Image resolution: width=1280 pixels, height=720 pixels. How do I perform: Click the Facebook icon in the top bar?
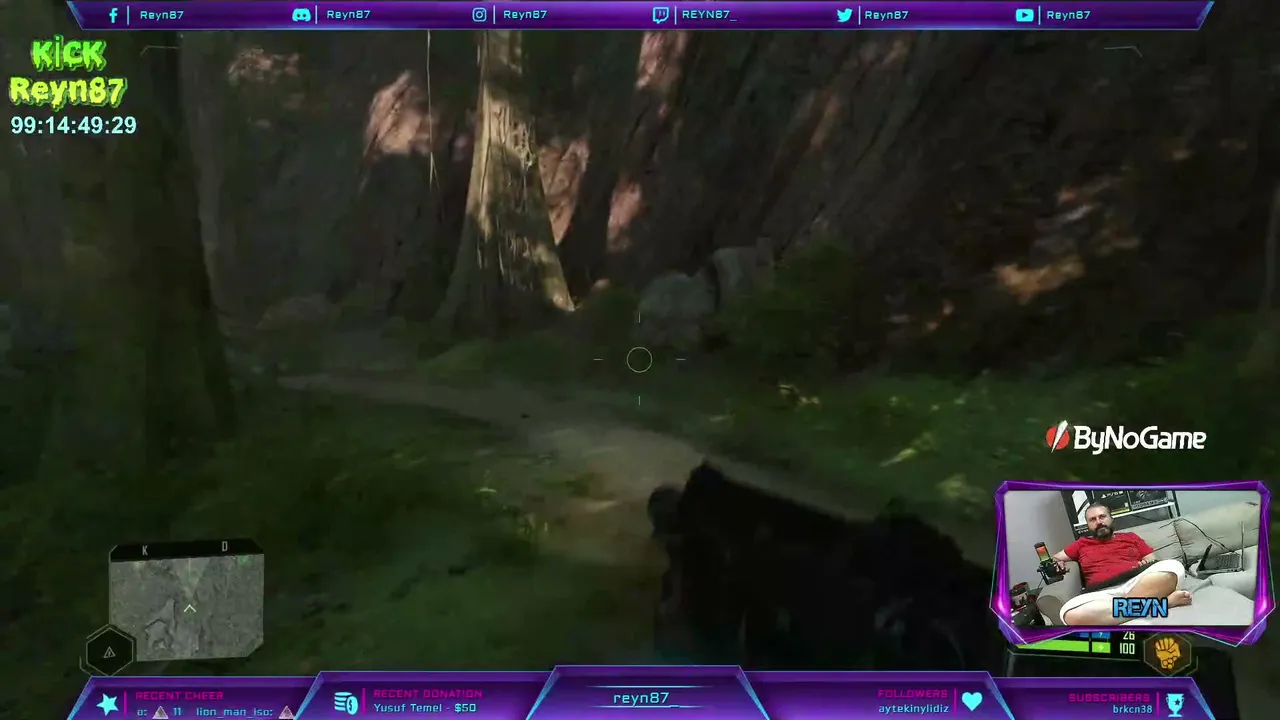113,15
